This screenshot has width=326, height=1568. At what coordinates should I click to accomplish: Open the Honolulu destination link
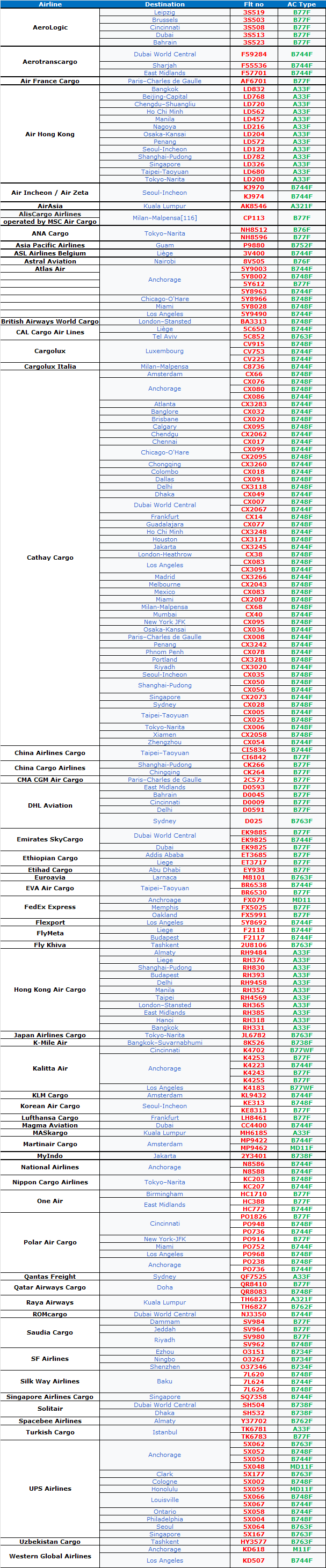click(x=164, y=1489)
